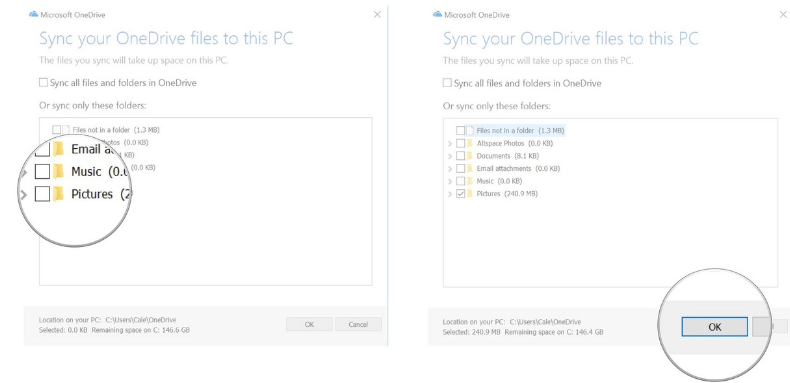The image size is (790, 383).
Task: Expand the Altspace Photos folder in right dialog
Action: (450, 144)
